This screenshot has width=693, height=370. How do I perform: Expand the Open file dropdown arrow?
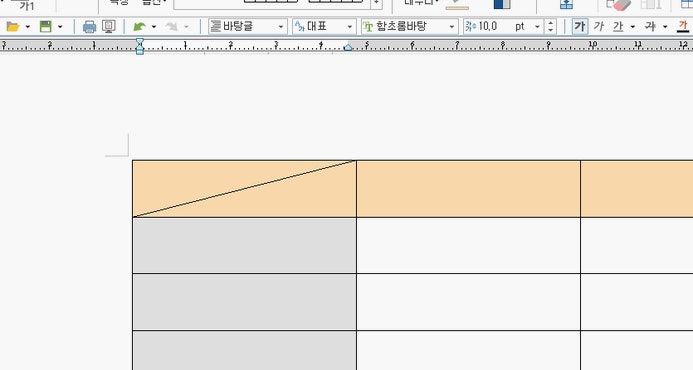coord(27,27)
